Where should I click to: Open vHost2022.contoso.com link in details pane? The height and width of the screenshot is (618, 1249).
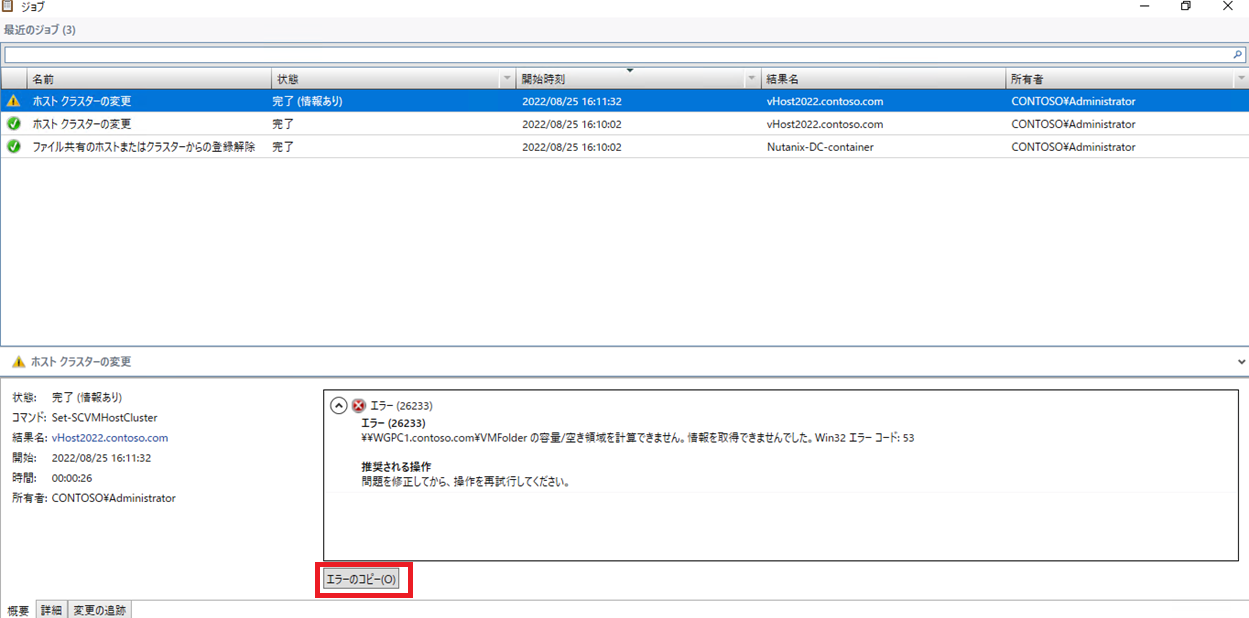[110, 438]
